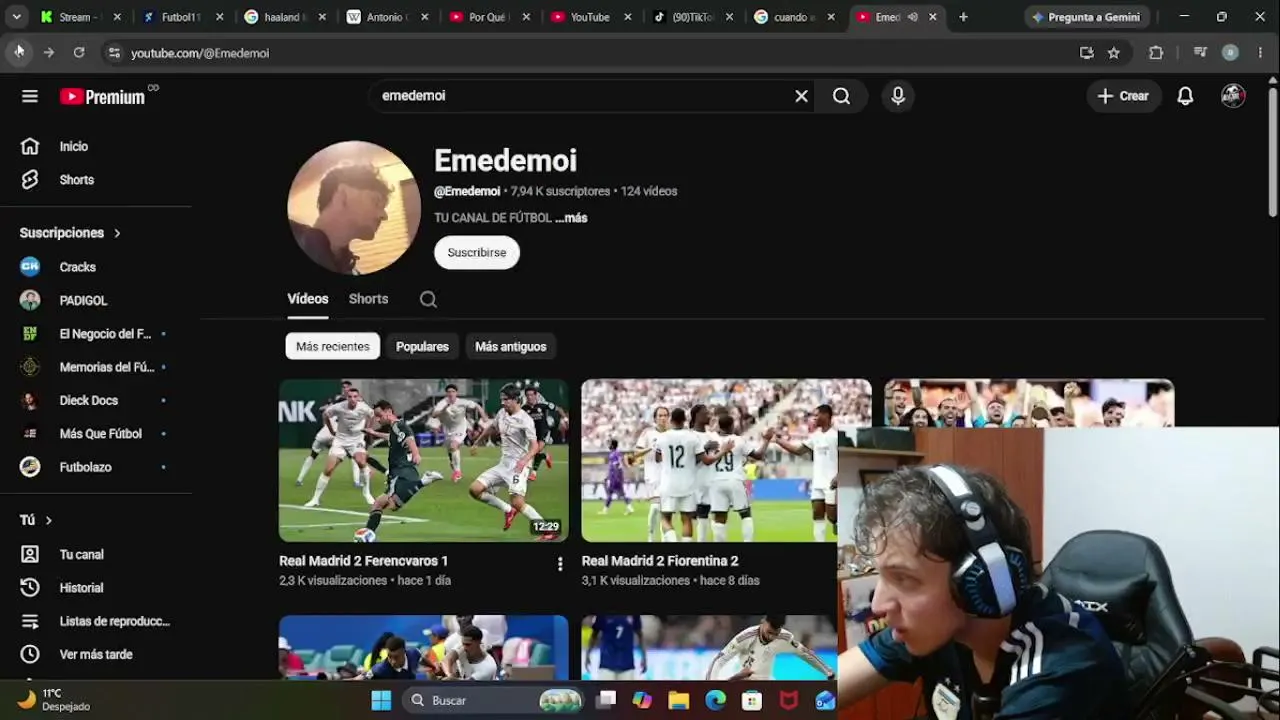Screen dimensions: 1280x720
Task: Open Microsoft Store from taskbar
Action: [752, 700]
